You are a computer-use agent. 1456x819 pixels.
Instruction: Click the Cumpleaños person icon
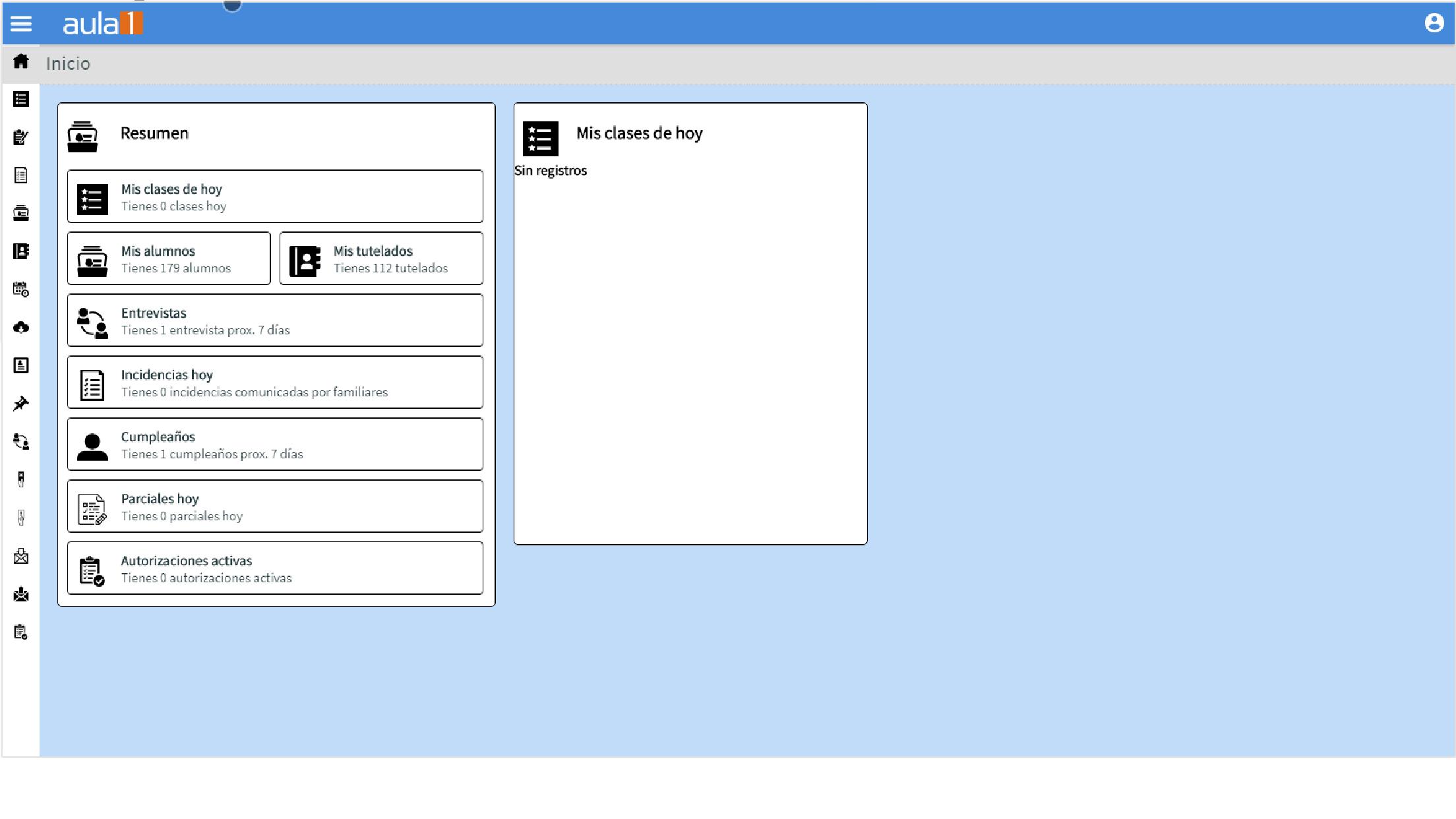pyautogui.click(x=92, y=447)
